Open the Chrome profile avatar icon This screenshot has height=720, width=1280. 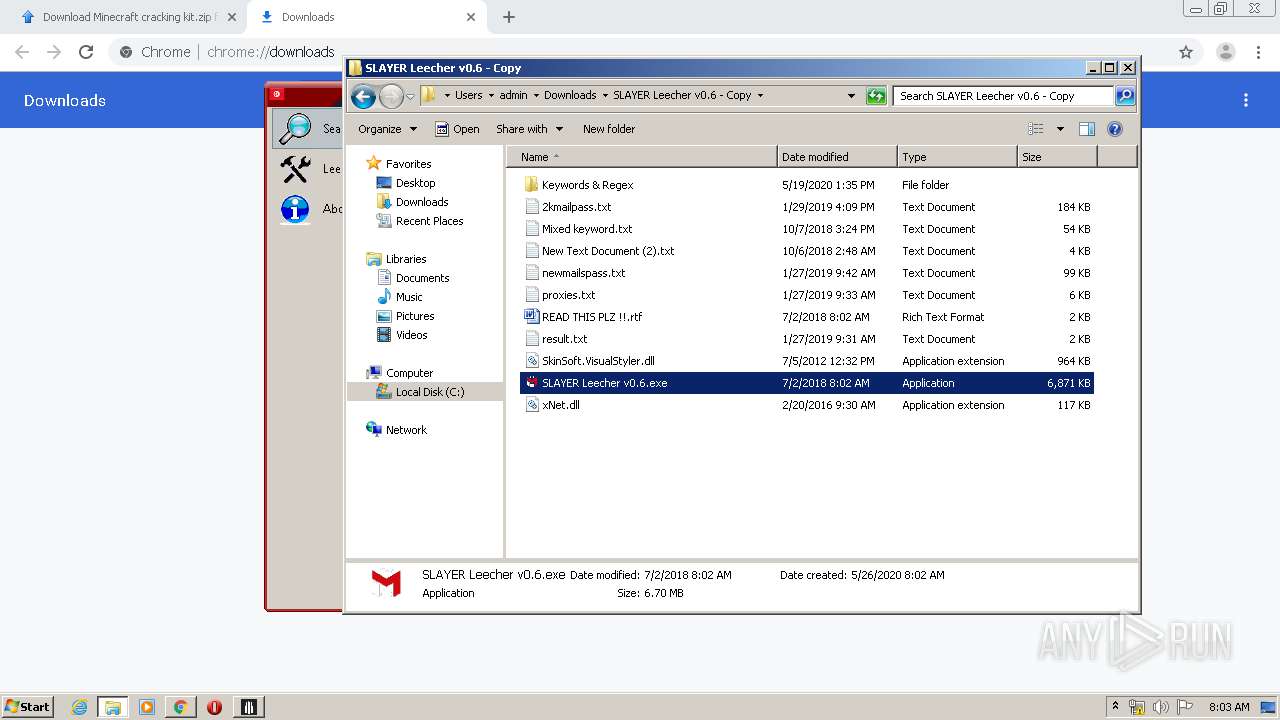click(x=1226, y=52)
